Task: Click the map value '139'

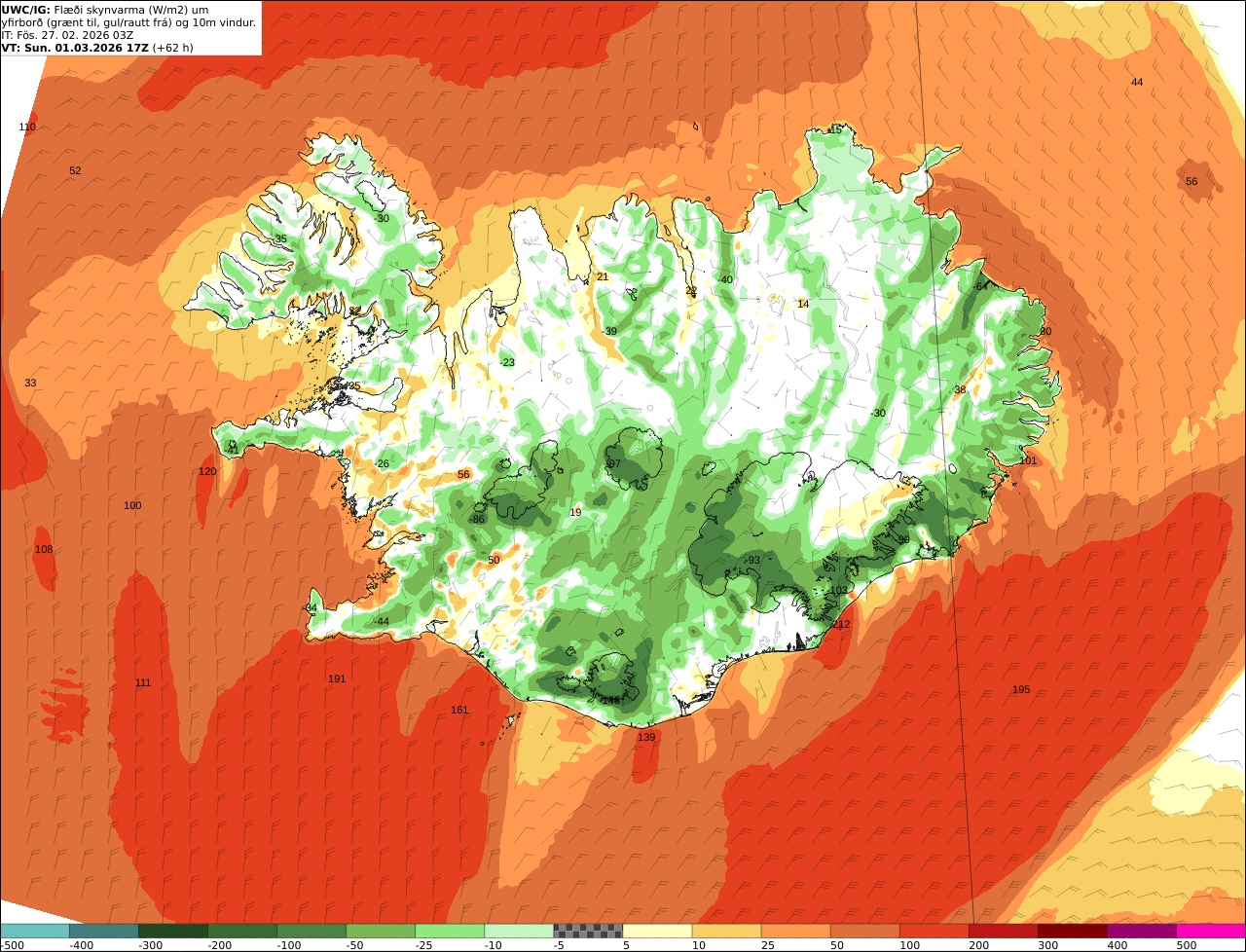Action: (646, 738)
